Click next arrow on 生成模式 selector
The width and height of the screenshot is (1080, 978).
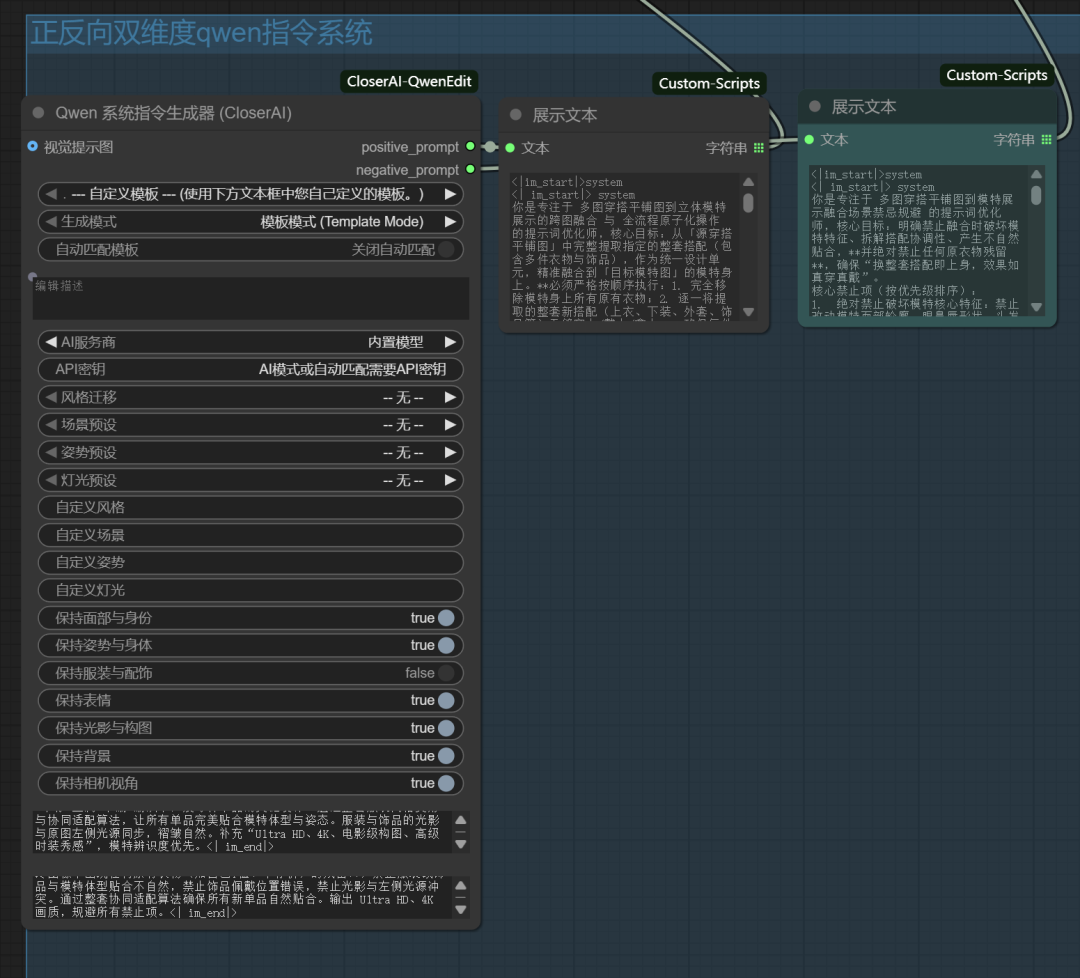pyautogui.click(x=450, y=222)
